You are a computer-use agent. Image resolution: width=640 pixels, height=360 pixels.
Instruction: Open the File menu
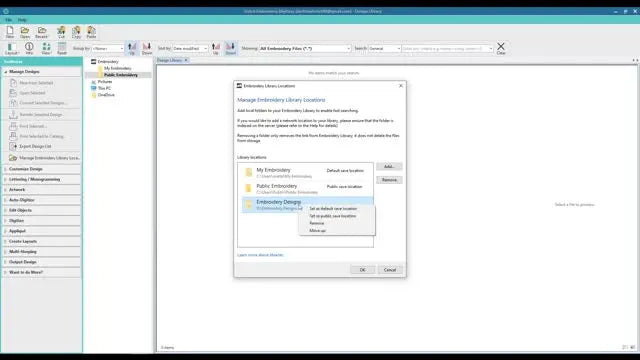9,20
